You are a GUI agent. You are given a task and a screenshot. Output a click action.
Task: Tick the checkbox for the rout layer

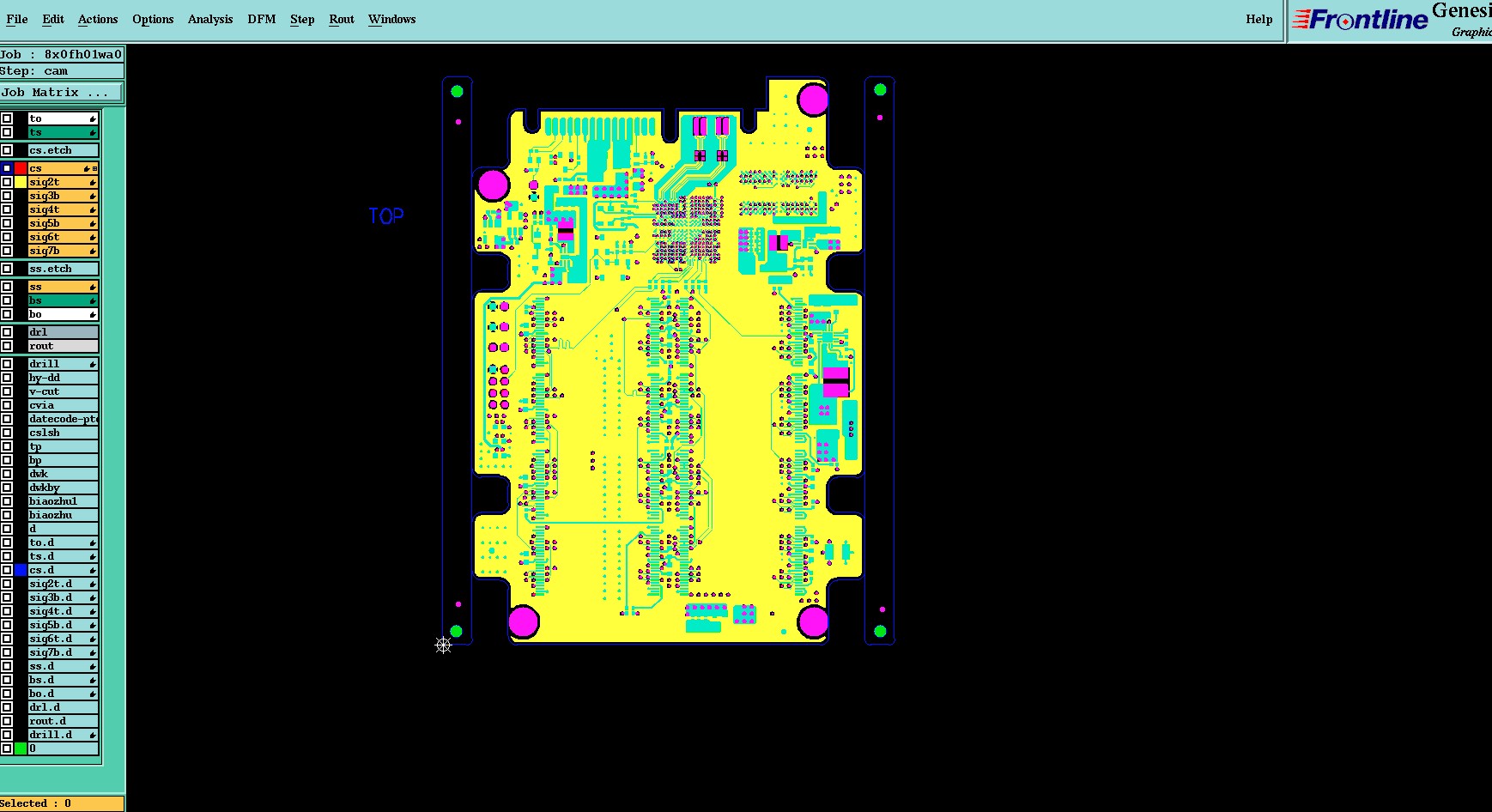click(x=7, y=346)
